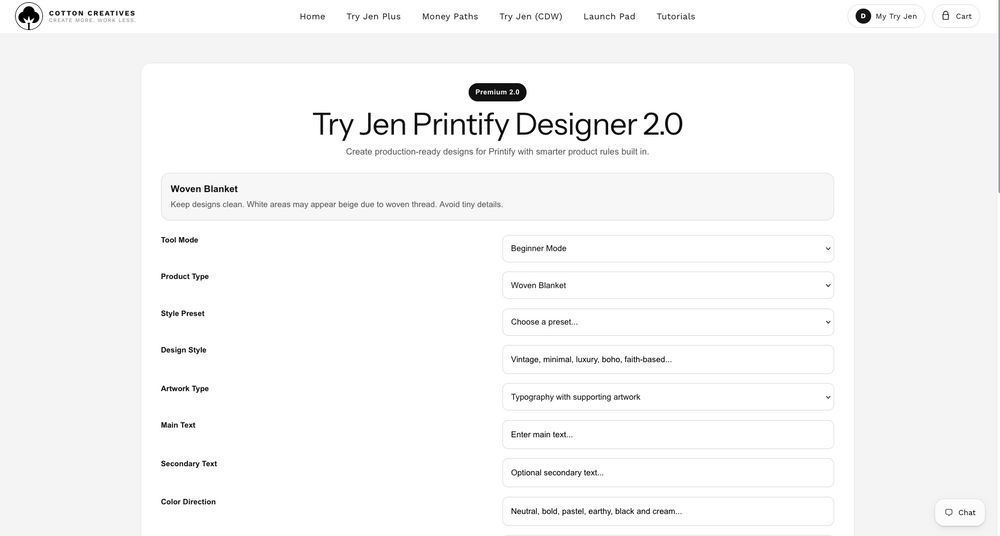This screenshot has height=536, width=1000.
Task: Click the Design Style label
Action: [183, 350]
